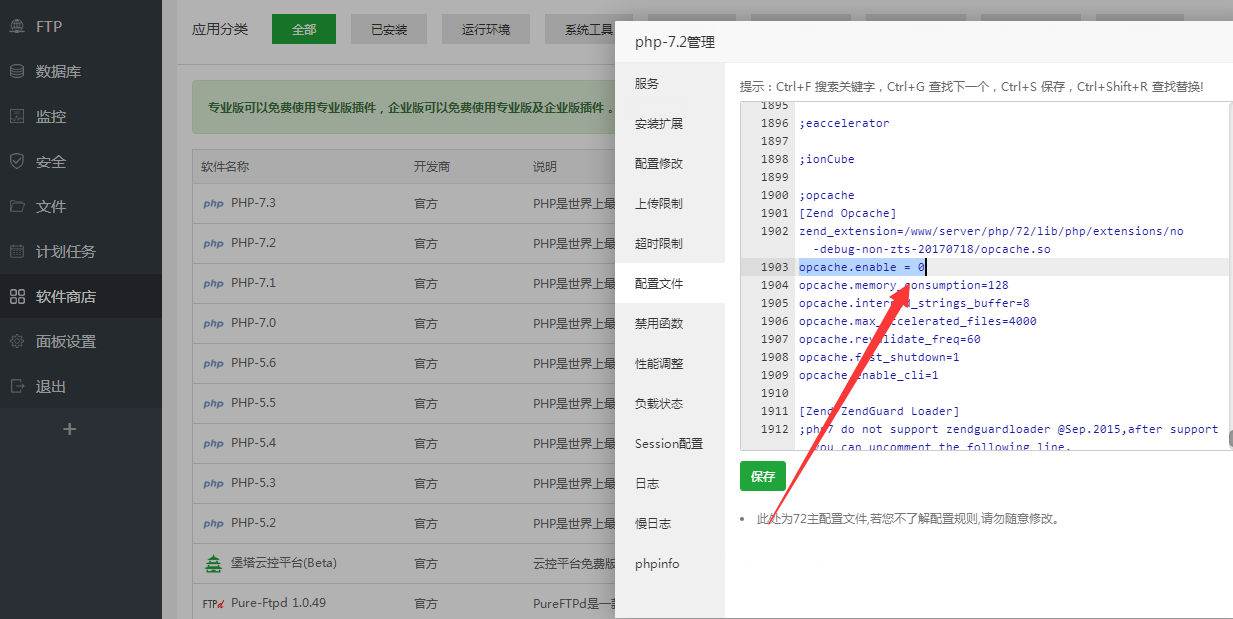This screenshot has height=619, width=1233.
Task: Filter apps by 运行环境 category
Action: [x=486, y=30]
